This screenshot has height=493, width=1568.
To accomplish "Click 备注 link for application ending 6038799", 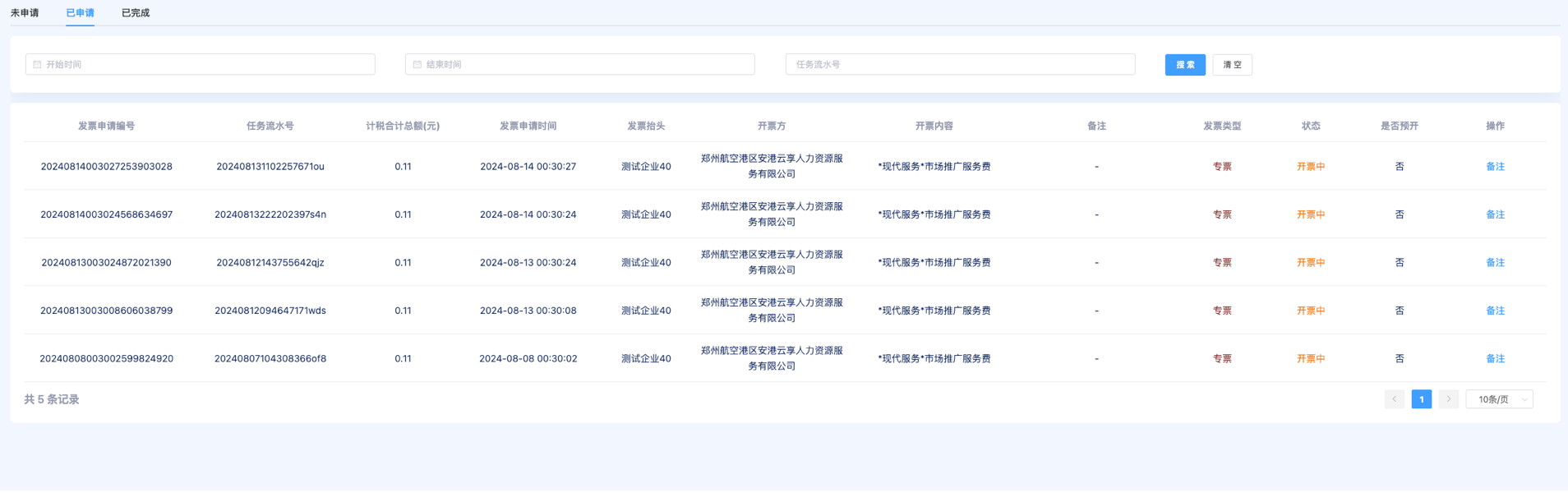I will tap(1495, 311).
